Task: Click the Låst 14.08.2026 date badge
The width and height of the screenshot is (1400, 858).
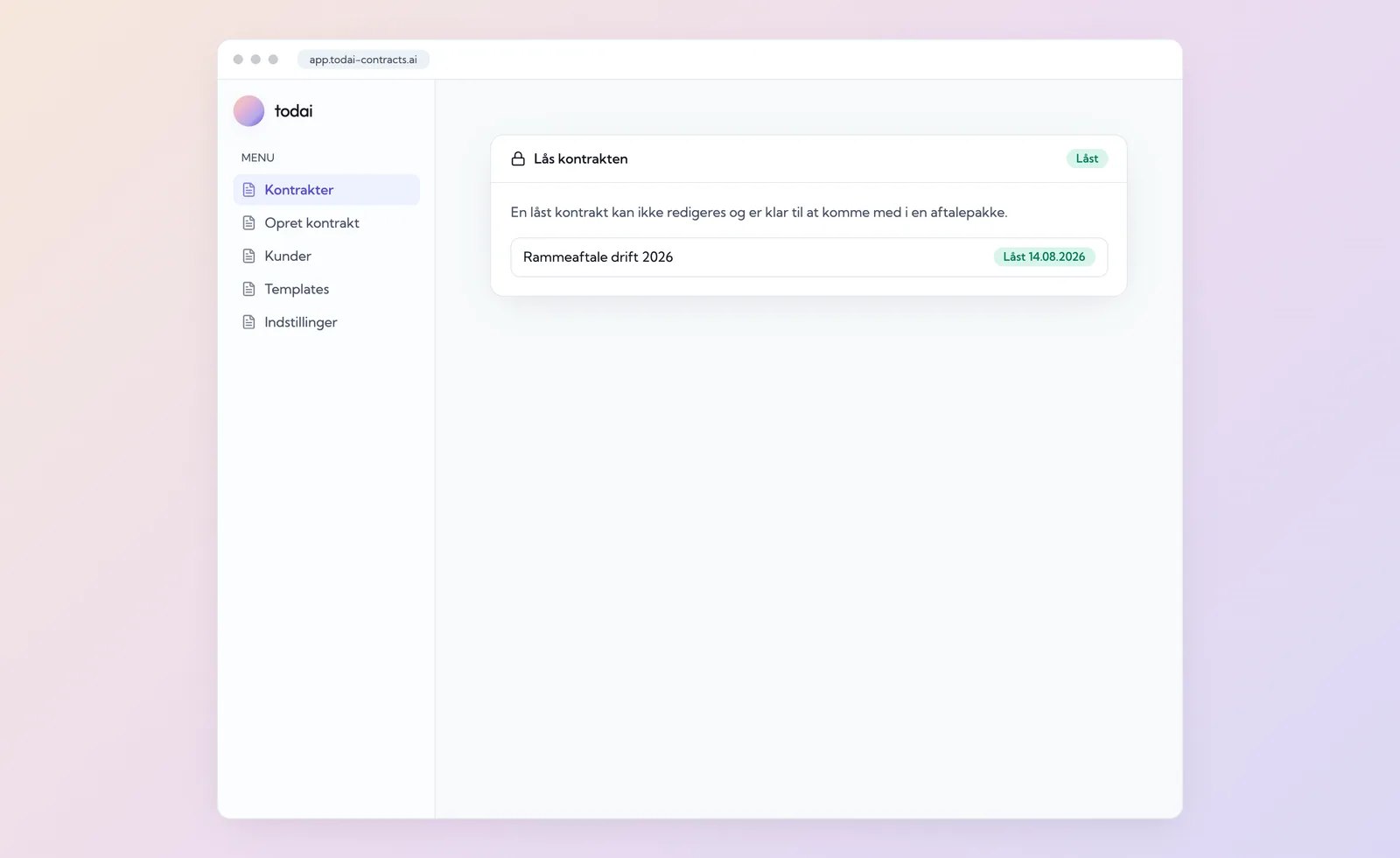Action: pyautogui.click(x=1044, y=257)
